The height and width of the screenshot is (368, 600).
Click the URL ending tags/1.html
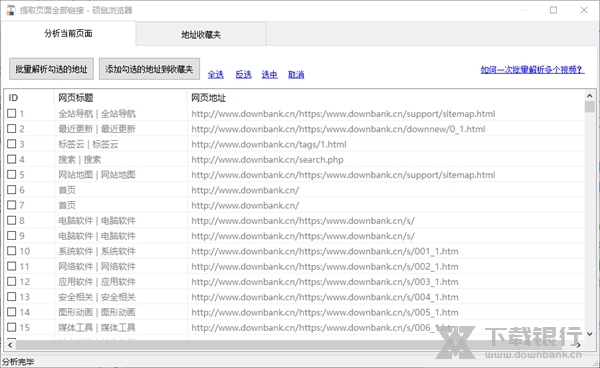[269, 144]
